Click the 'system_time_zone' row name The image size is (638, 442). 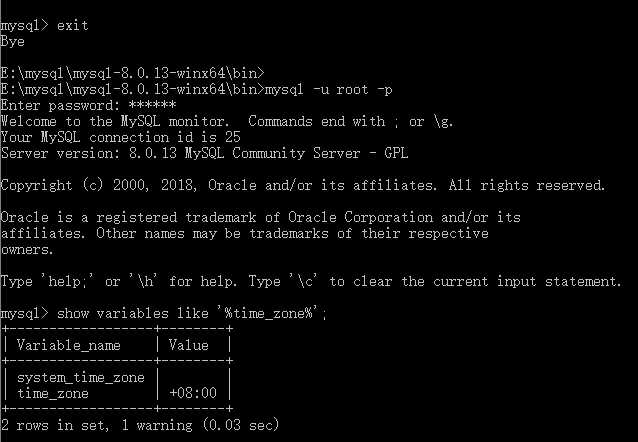click(80, 377)
